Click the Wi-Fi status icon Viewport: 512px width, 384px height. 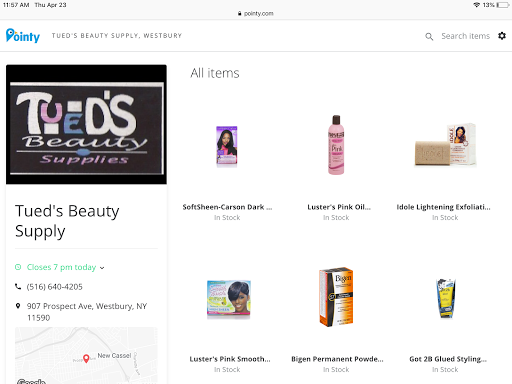click(x=477, y=5)
